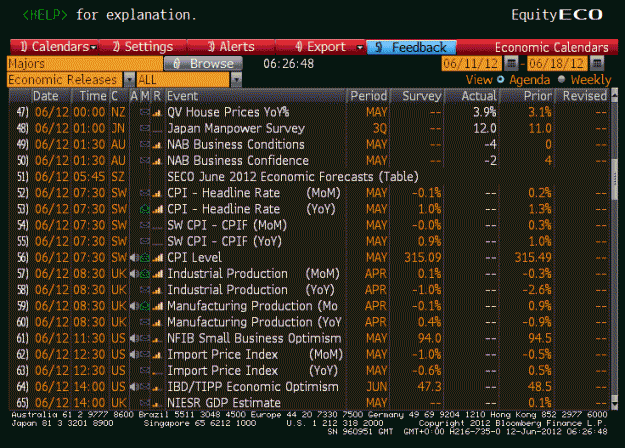This screenshot has height=448, width=625.
Task: Click the 06/11/12 start date field
Action: click(472, 63)
